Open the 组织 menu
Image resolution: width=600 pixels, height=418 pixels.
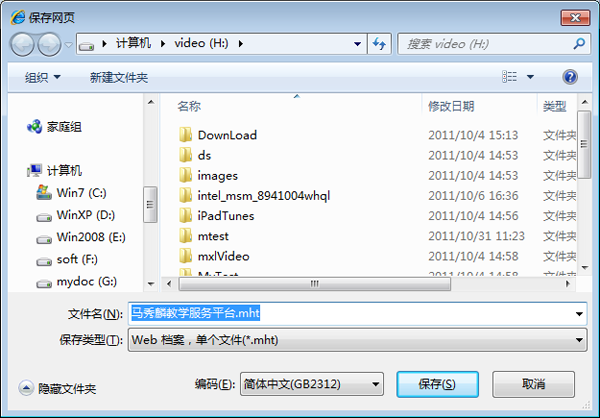pyautogui.click(x=42, y=77)
